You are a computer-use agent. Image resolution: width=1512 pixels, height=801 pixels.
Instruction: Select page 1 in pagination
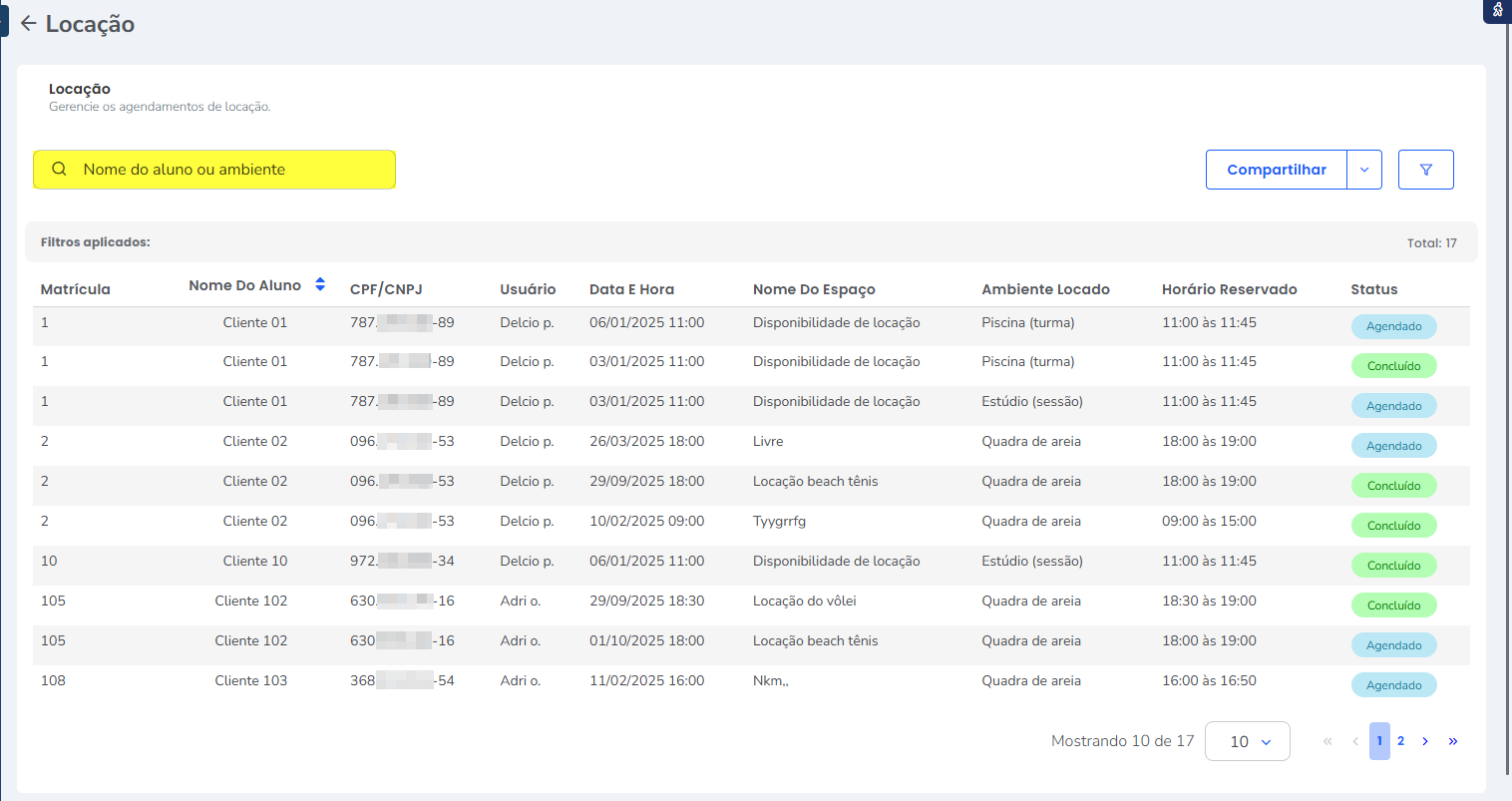[1379, 741]
